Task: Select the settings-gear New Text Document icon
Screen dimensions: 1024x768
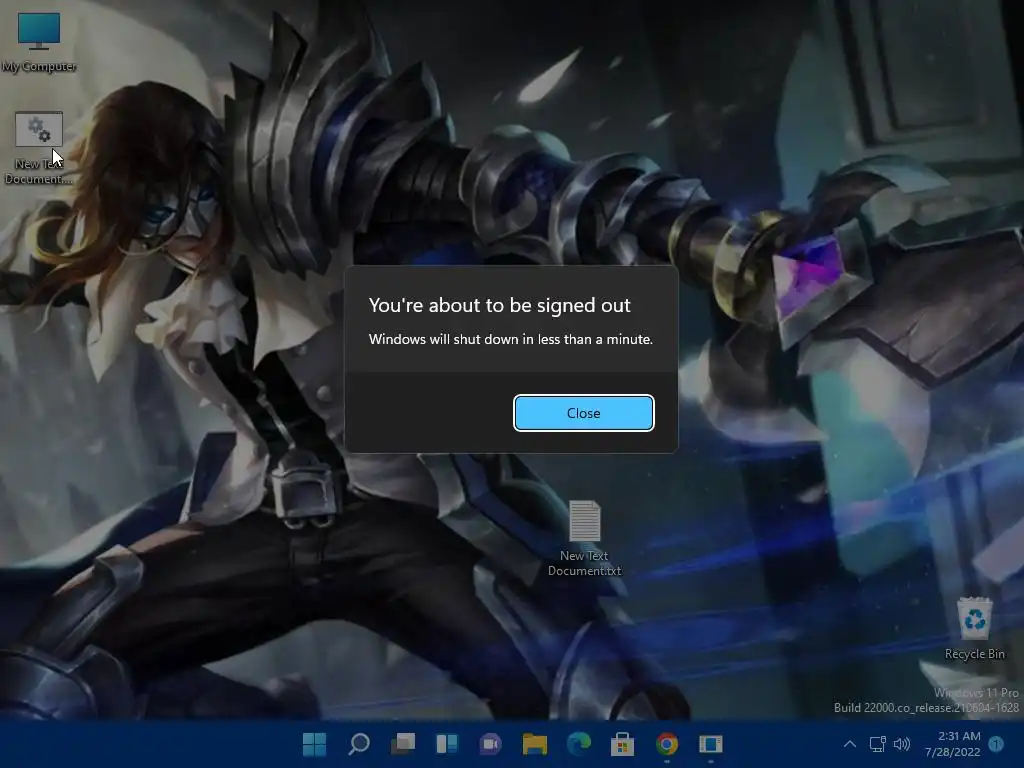Action: click(39, 149)
